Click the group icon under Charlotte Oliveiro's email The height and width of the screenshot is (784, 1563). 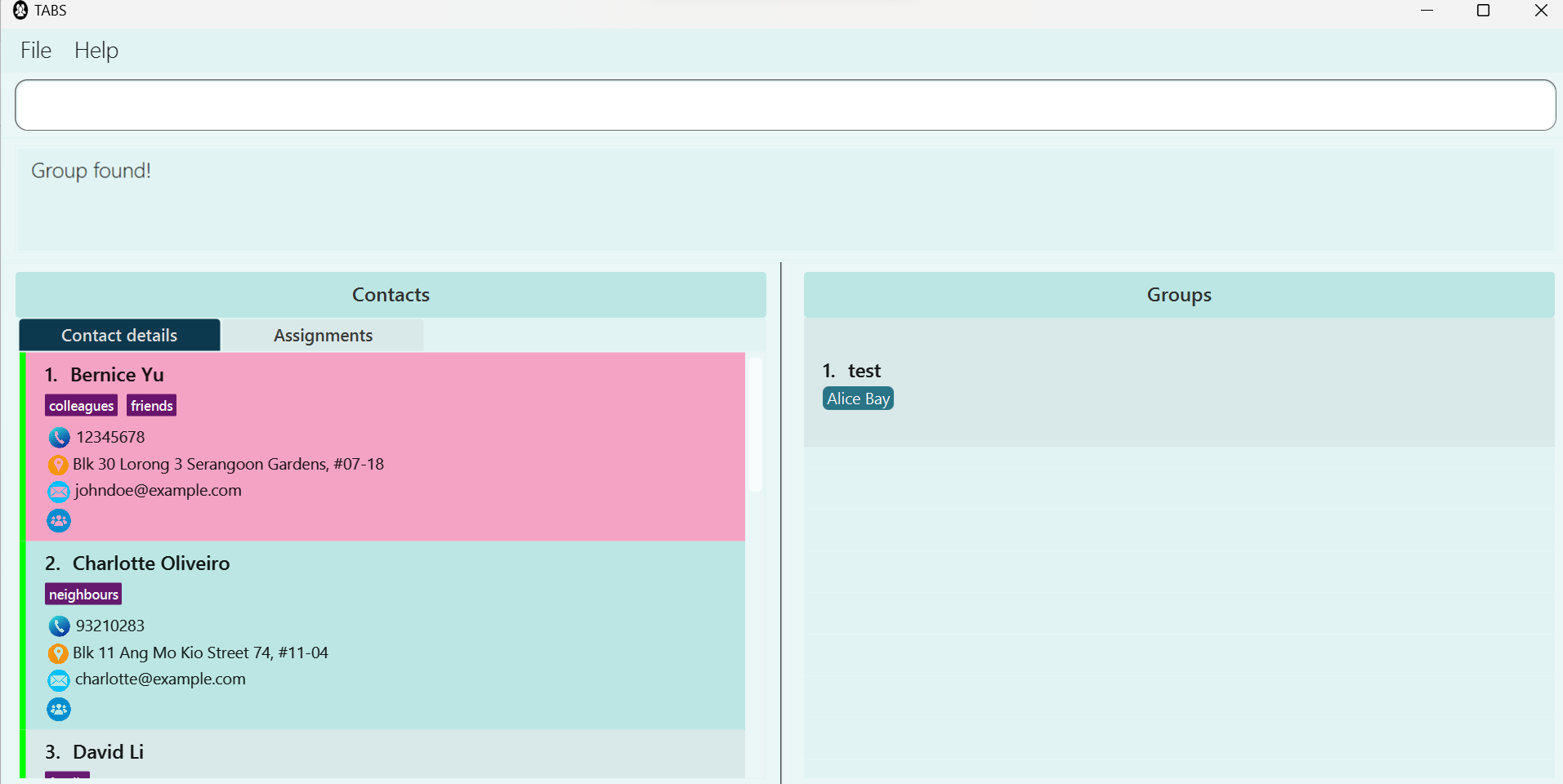coord(59,710)
